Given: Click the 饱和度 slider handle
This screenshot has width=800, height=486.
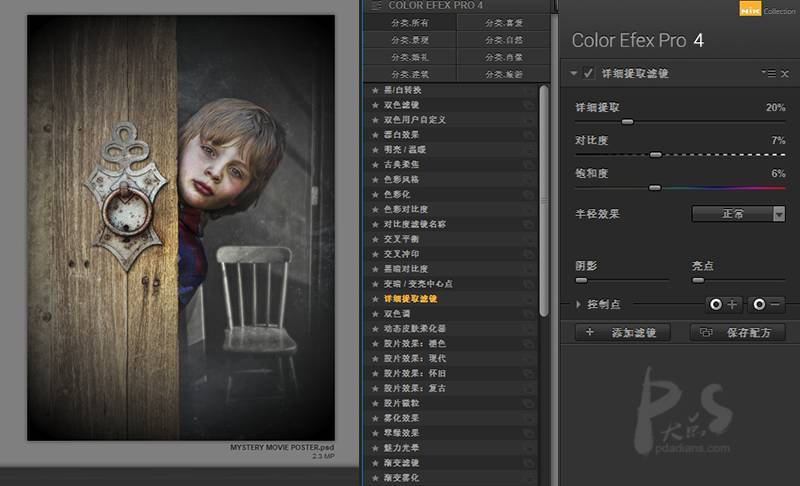Looking at the screenshot, I should point(655,188).
